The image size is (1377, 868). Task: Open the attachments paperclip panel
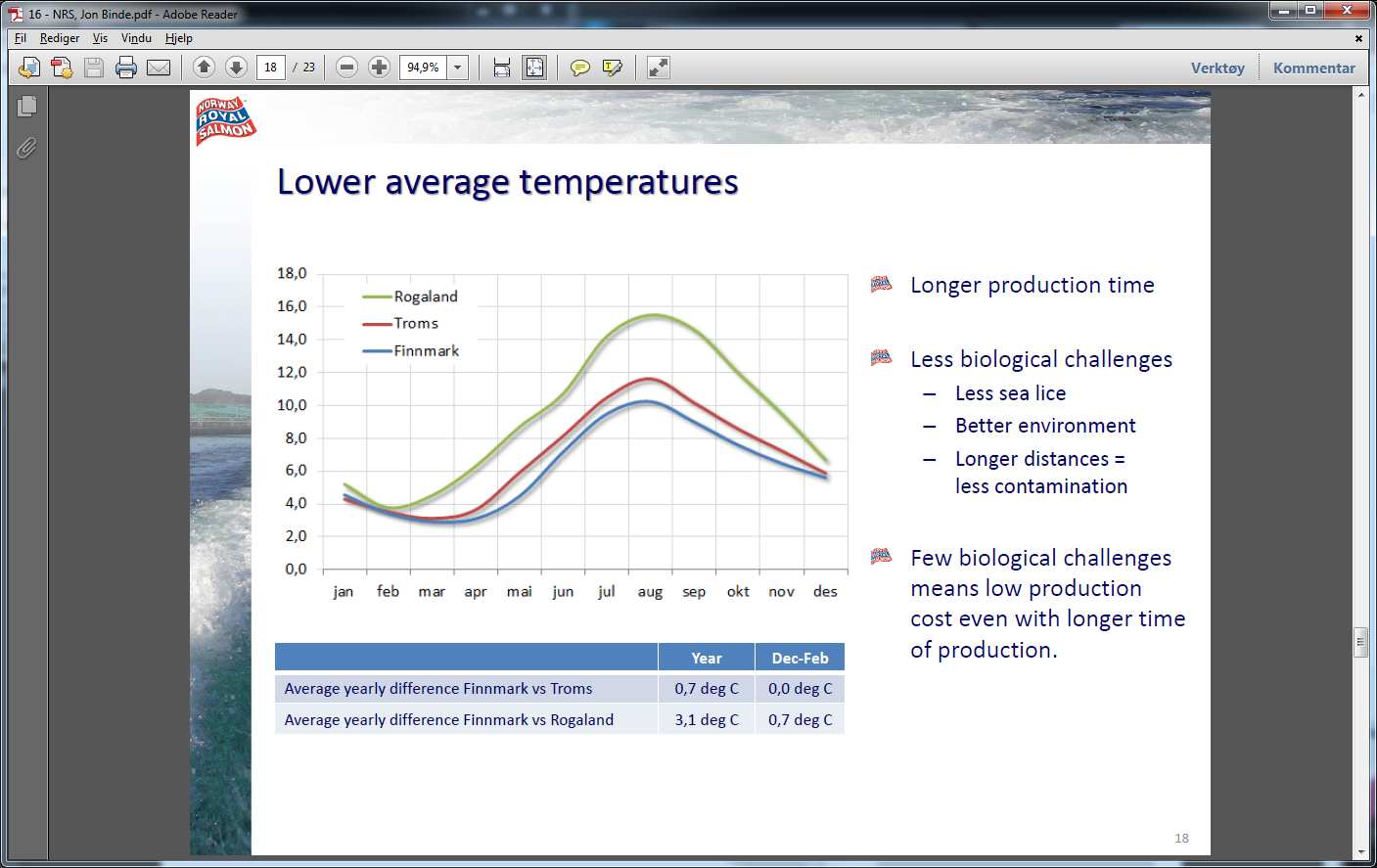point(26,148)
